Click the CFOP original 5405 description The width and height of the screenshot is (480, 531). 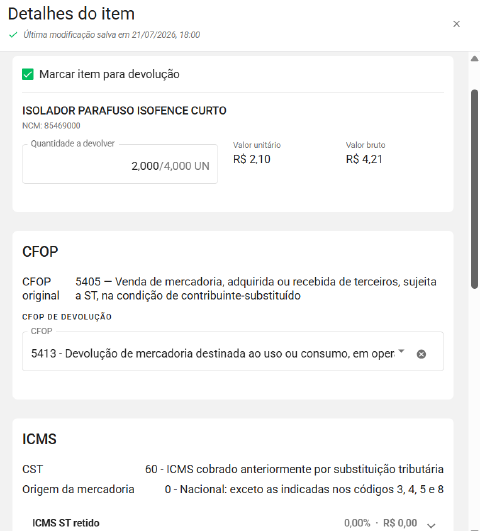(x=256, y=289)
